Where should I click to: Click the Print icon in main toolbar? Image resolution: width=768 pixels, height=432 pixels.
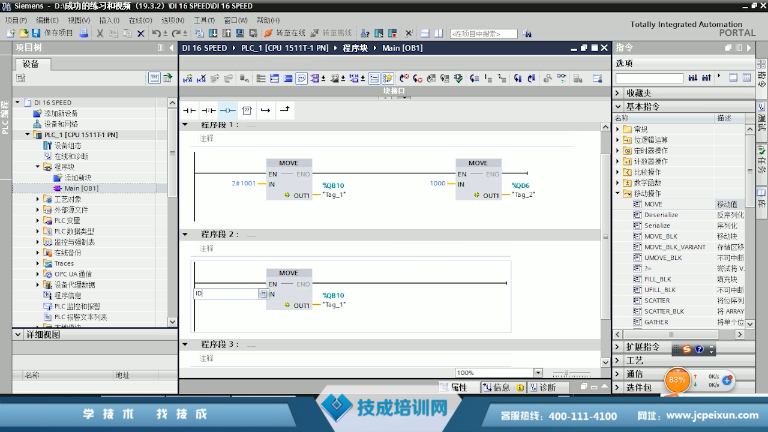pyautogui.click(x=84, y=33)
